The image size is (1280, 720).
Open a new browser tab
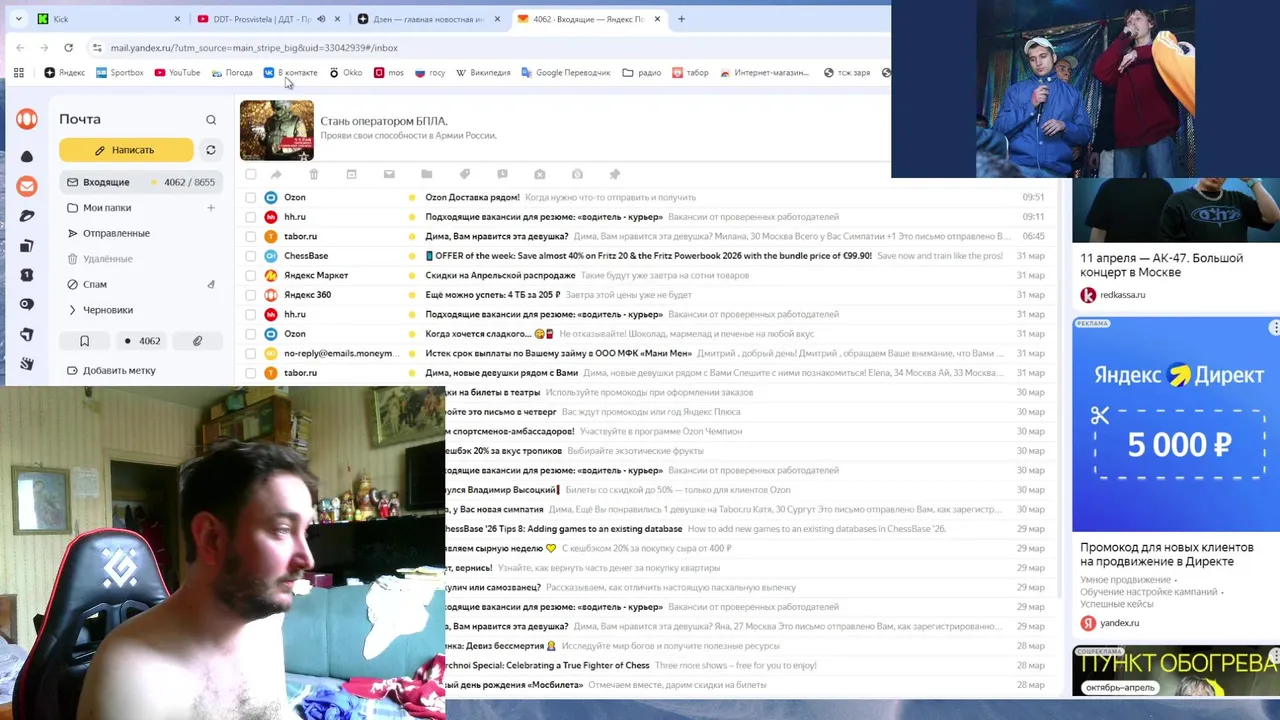point(681,19)
